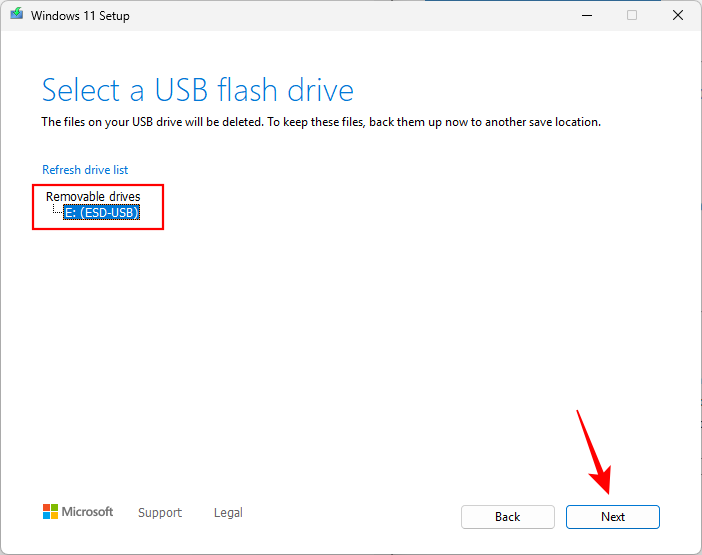Viewport: 702px width, 555px height.
Task: Click the Windows 11 Setup title bar icon
Action: coord(17,16)
